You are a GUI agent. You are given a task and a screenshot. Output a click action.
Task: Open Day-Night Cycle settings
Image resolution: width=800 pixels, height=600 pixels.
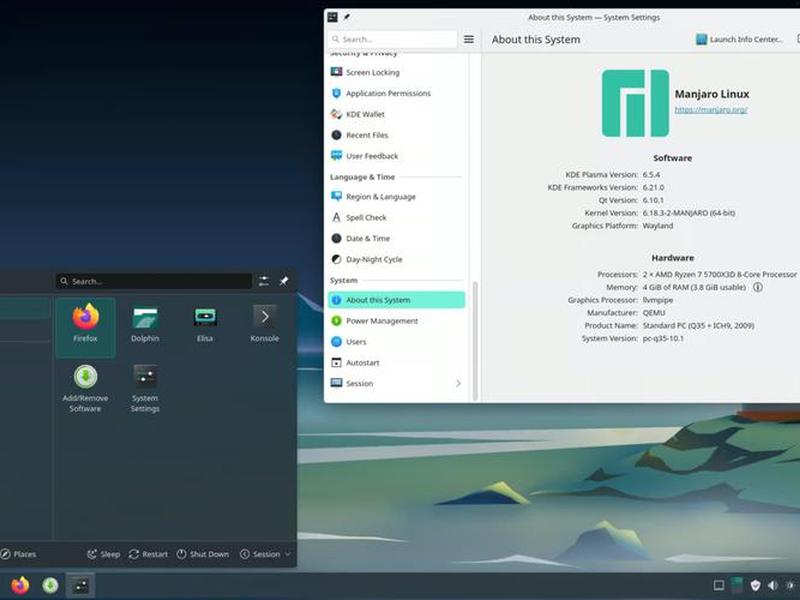pyautogui.click(x=396, y=259)
